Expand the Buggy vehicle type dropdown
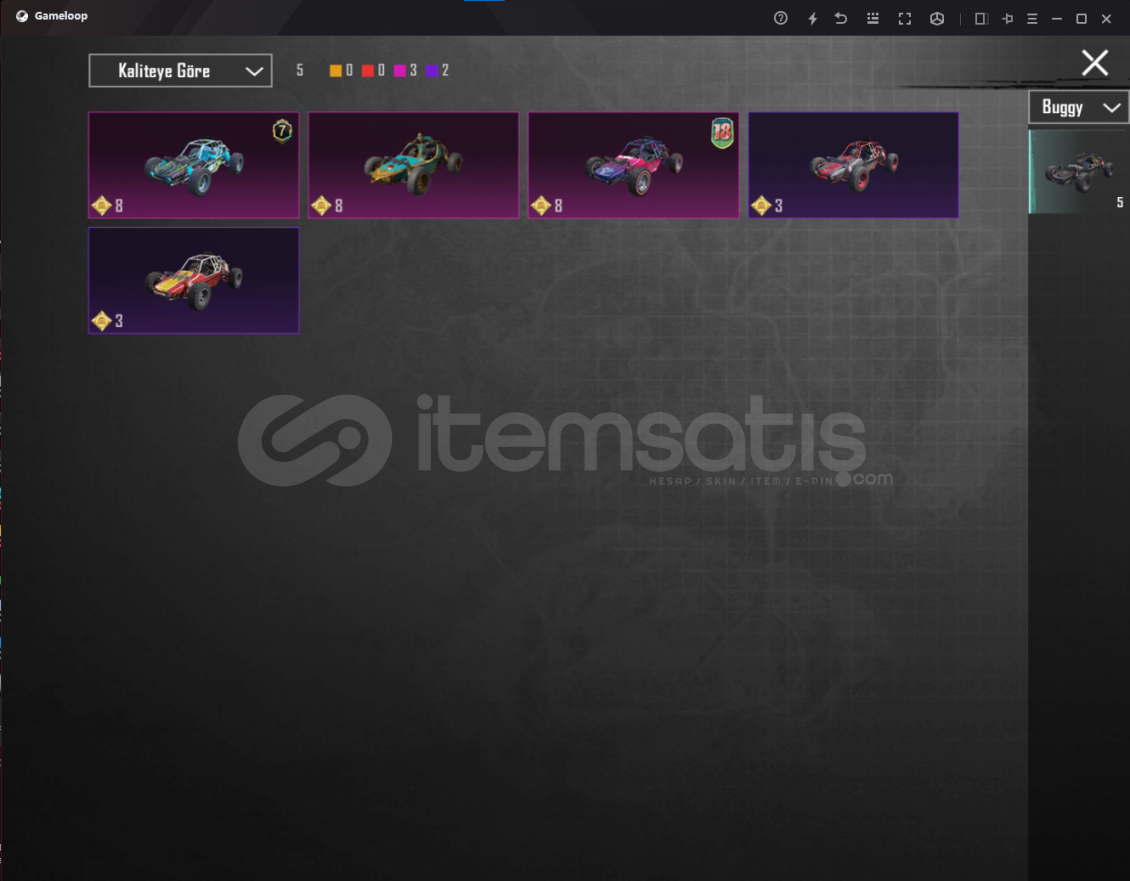The image size is (1130, 881). point(1079,107)
